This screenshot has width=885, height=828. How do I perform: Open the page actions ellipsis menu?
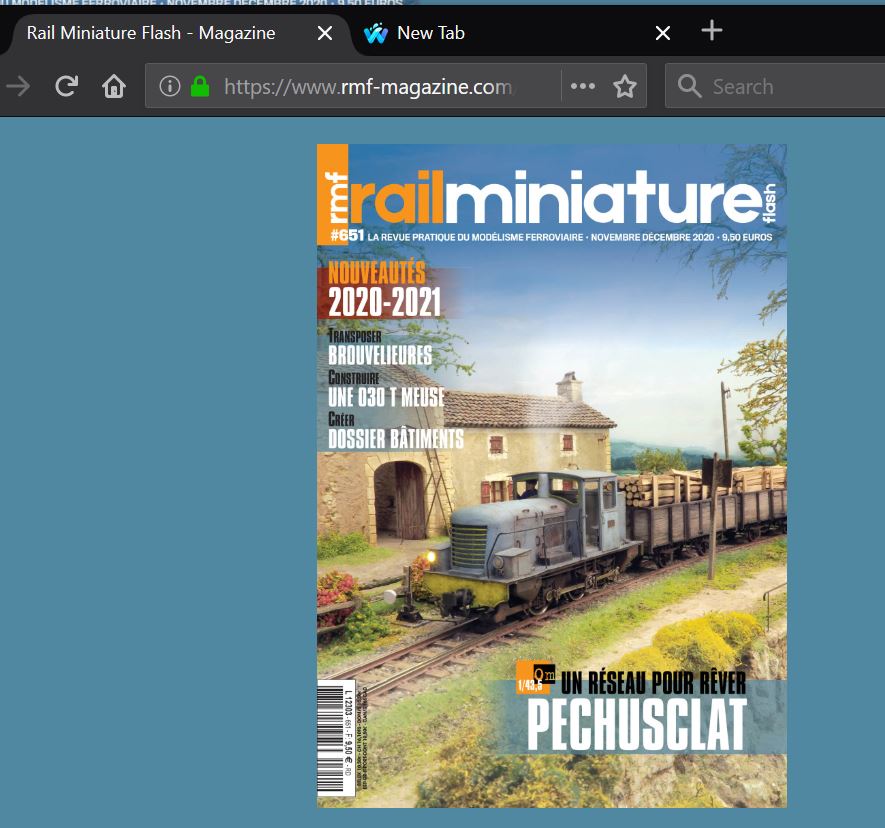pos(582,87)
